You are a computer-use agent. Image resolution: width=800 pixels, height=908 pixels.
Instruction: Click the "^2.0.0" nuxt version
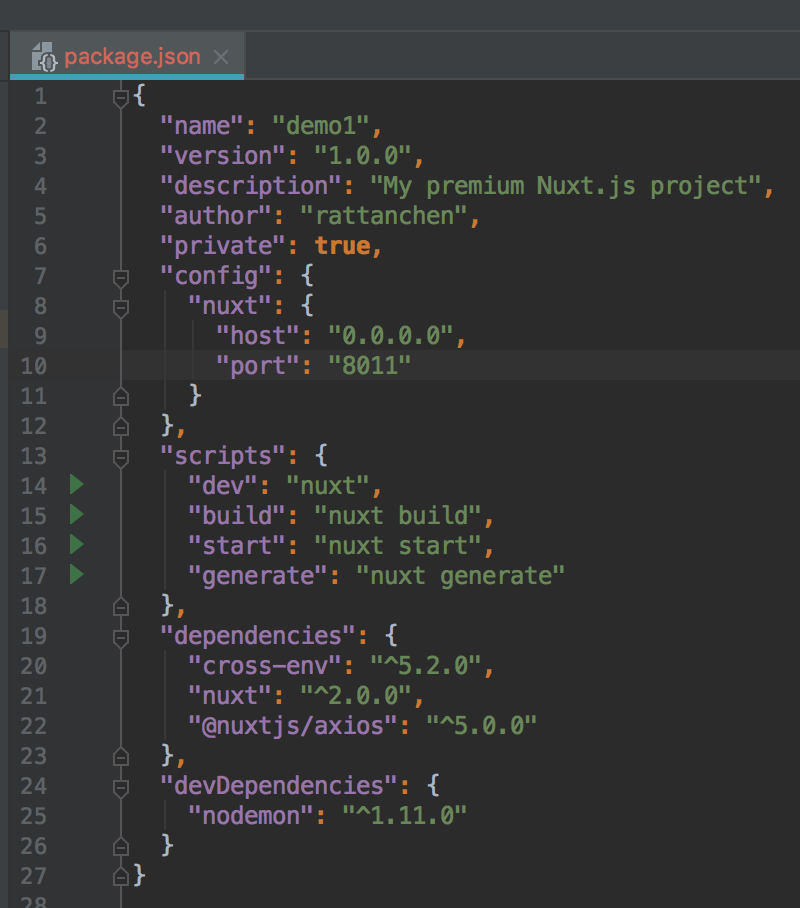click(x=356, y=696)
